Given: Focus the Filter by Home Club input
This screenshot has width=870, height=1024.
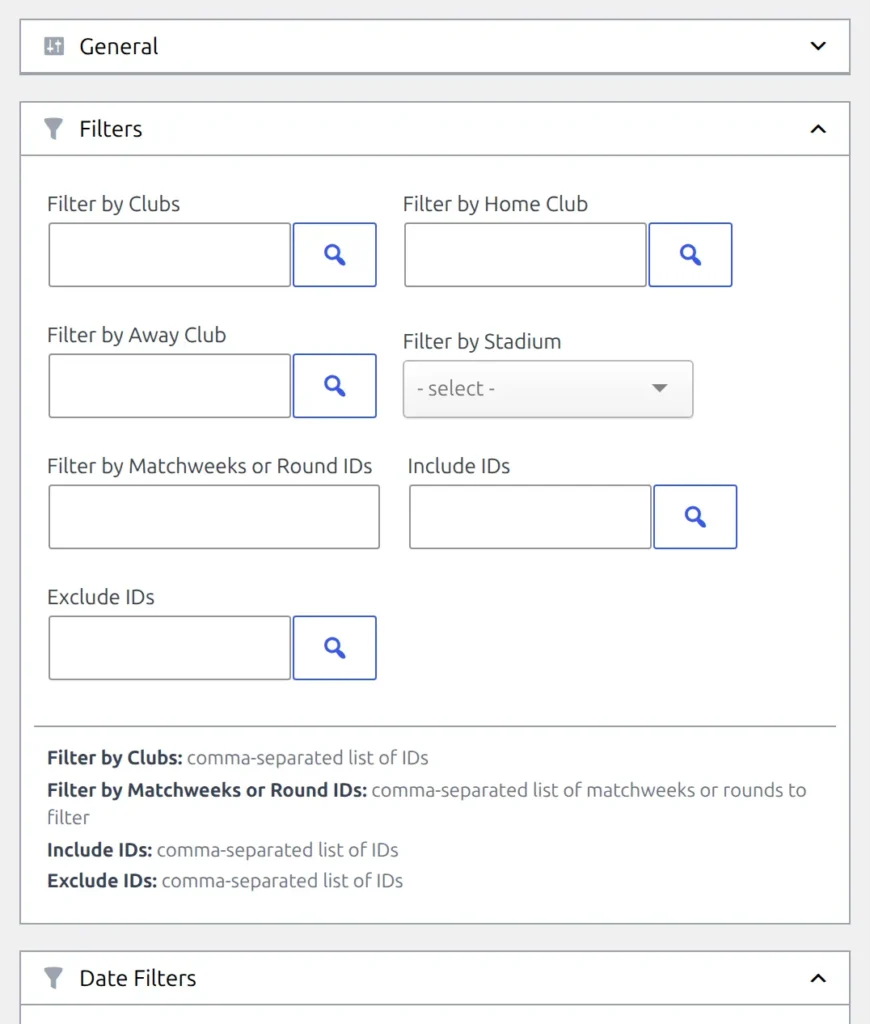Looking at the screenshot, I should click(x=525, y=255).
